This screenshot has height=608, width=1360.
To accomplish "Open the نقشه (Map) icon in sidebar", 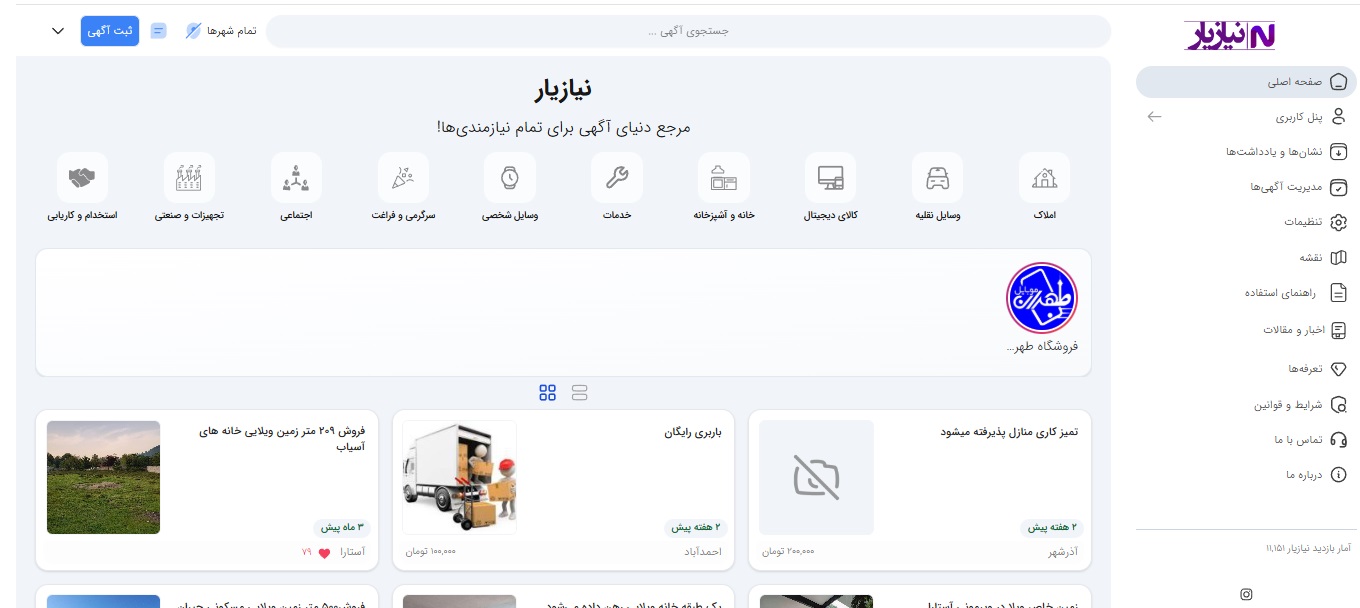I will click(1339, 257).
